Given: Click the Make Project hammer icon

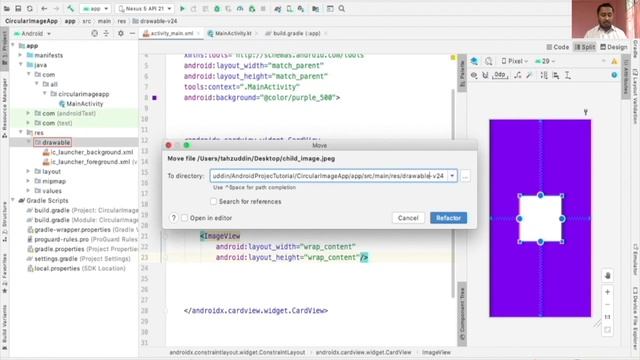Looking at the screenshot, I should 70,9.
